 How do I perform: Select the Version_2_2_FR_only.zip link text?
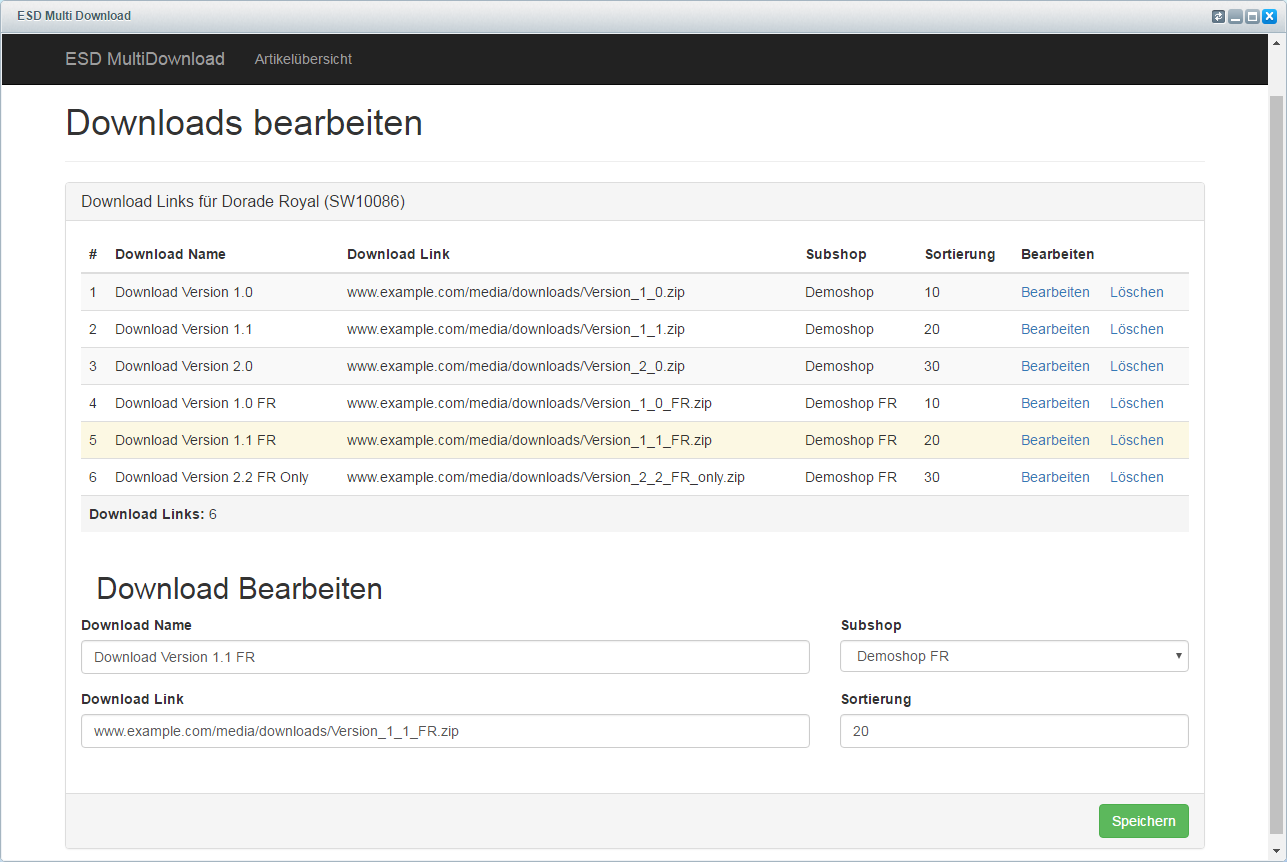546,477
